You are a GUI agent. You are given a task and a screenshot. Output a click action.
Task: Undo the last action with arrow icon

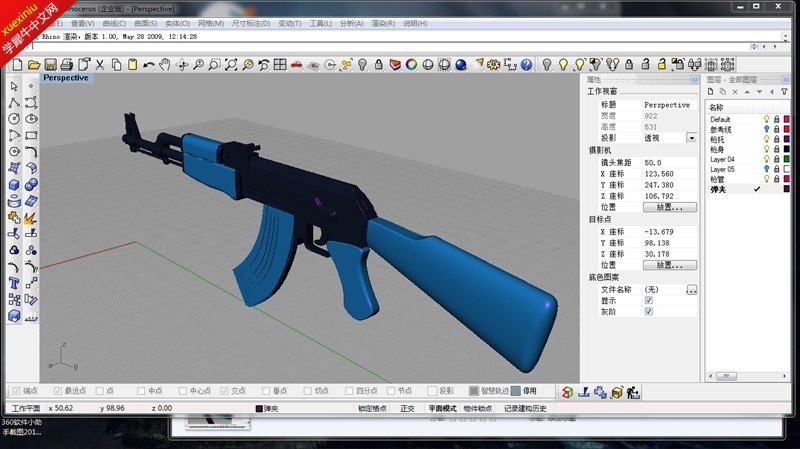149,65
